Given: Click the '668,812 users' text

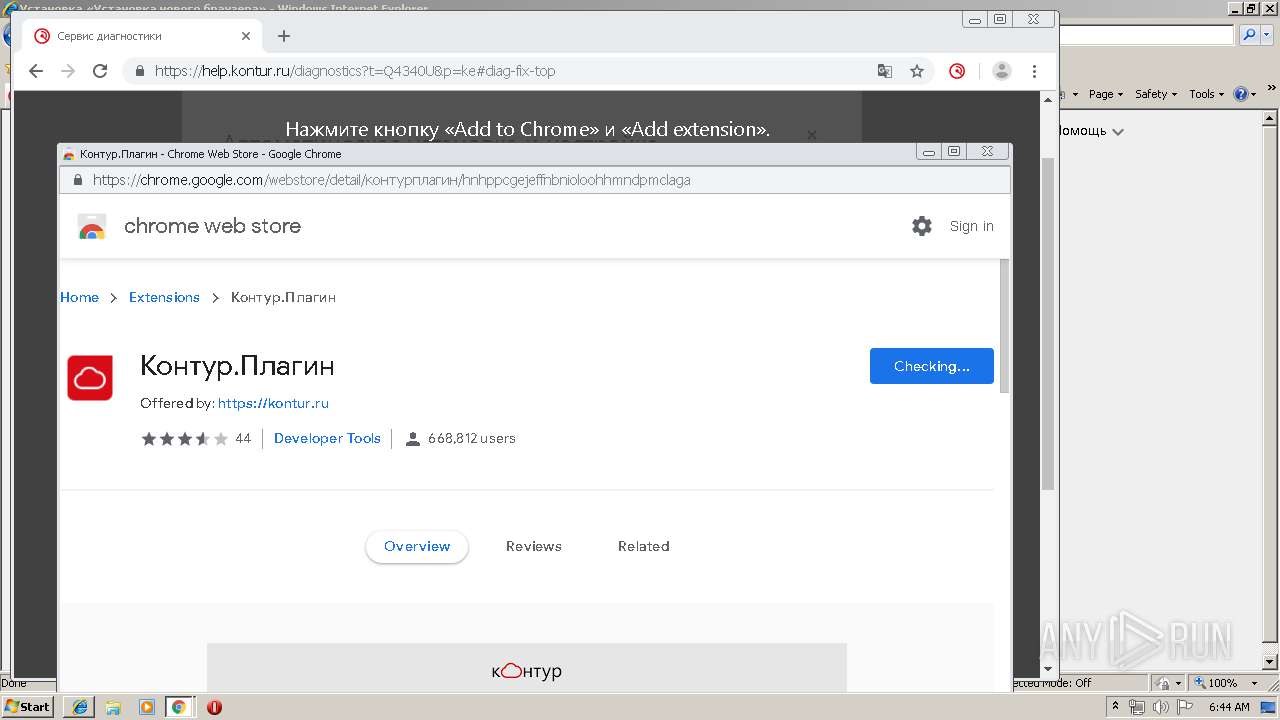Looking at the screenshot, I should point(472,438).
